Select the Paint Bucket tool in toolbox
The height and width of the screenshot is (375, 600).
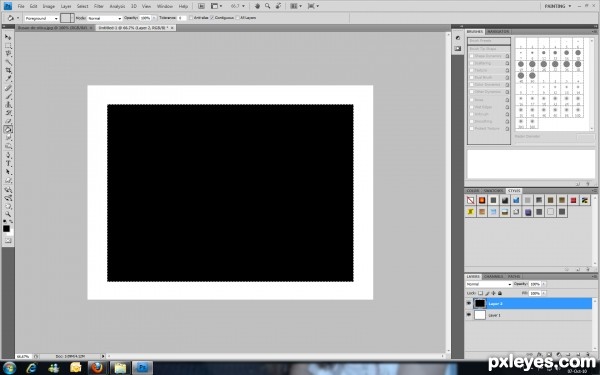(8, 130)
